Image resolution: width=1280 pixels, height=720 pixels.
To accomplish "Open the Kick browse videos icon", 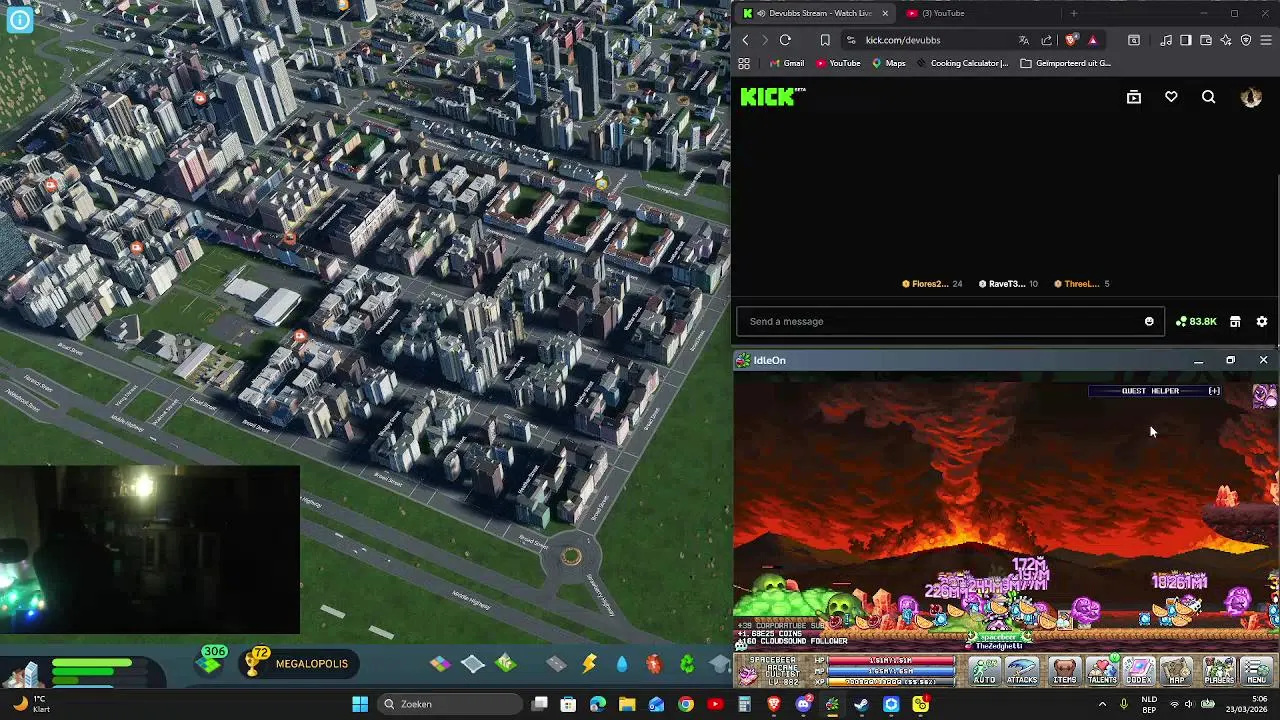I will [1133, 97].
